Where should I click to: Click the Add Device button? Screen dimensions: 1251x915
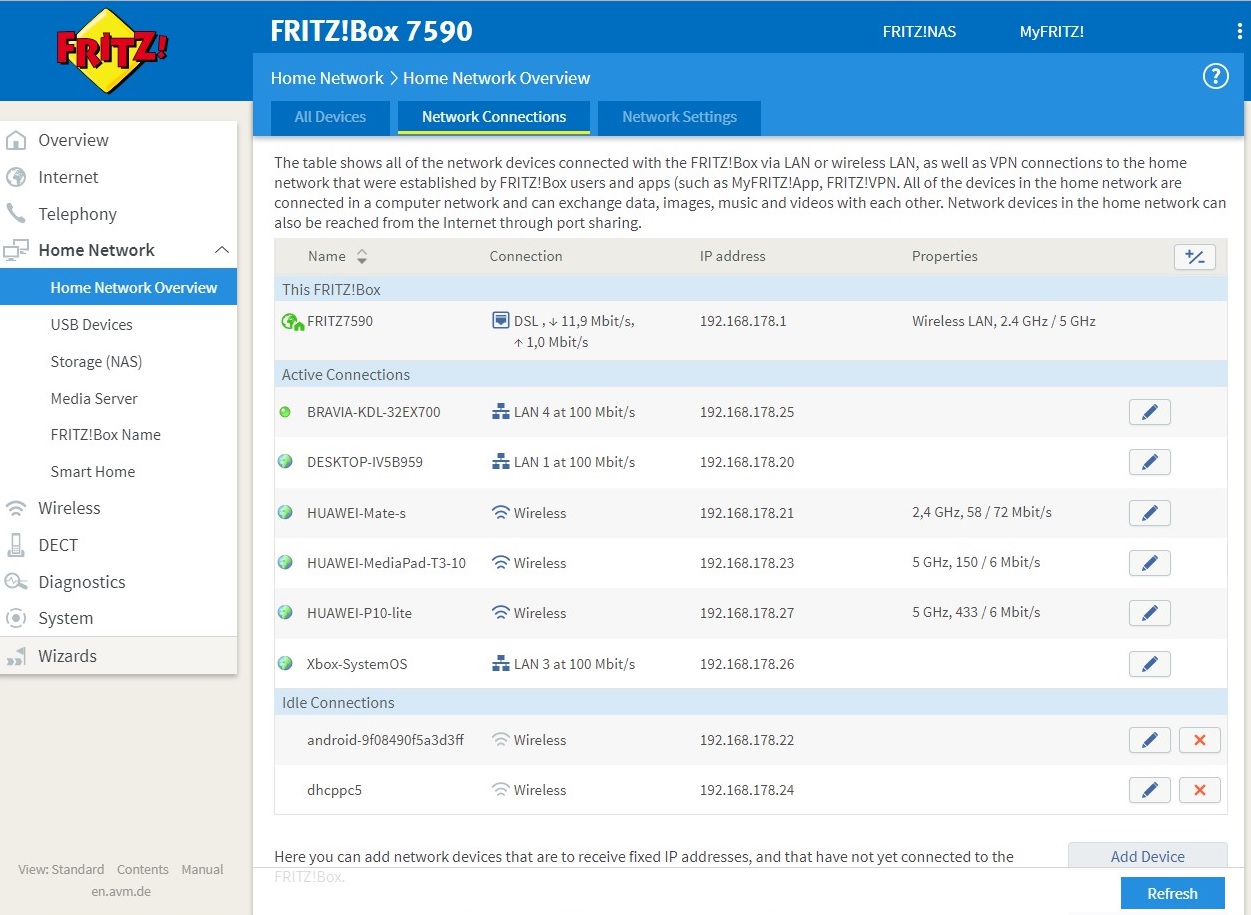1148,856
